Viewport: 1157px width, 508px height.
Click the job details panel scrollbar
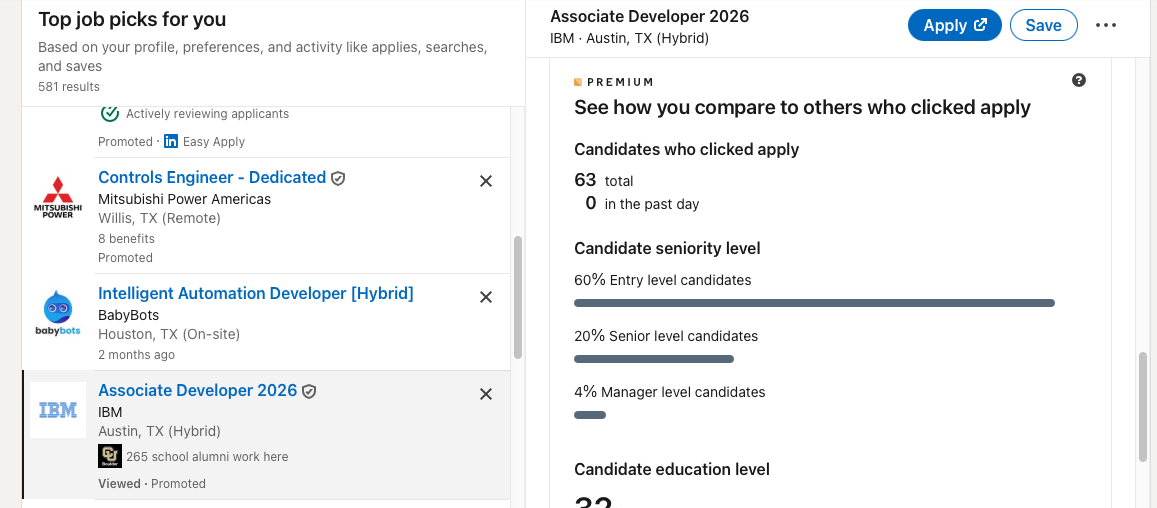1143,406
